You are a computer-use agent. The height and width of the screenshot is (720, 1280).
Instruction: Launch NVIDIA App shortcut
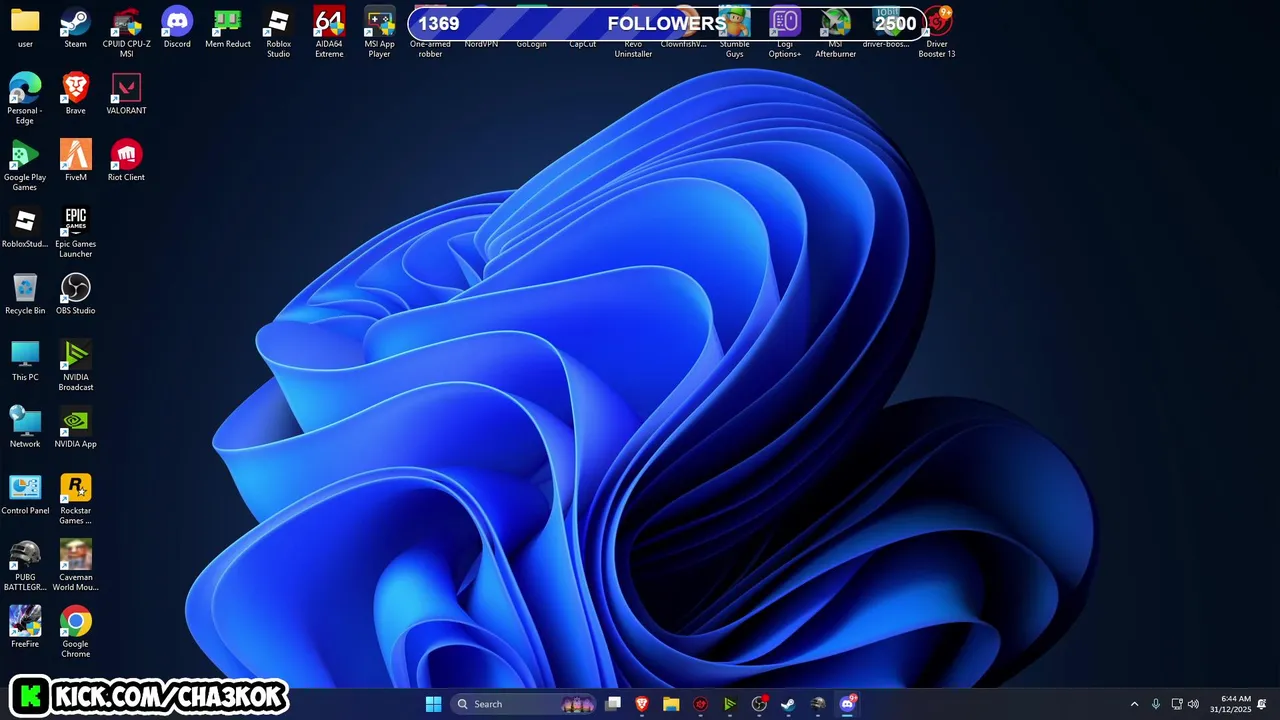(75, 421)
